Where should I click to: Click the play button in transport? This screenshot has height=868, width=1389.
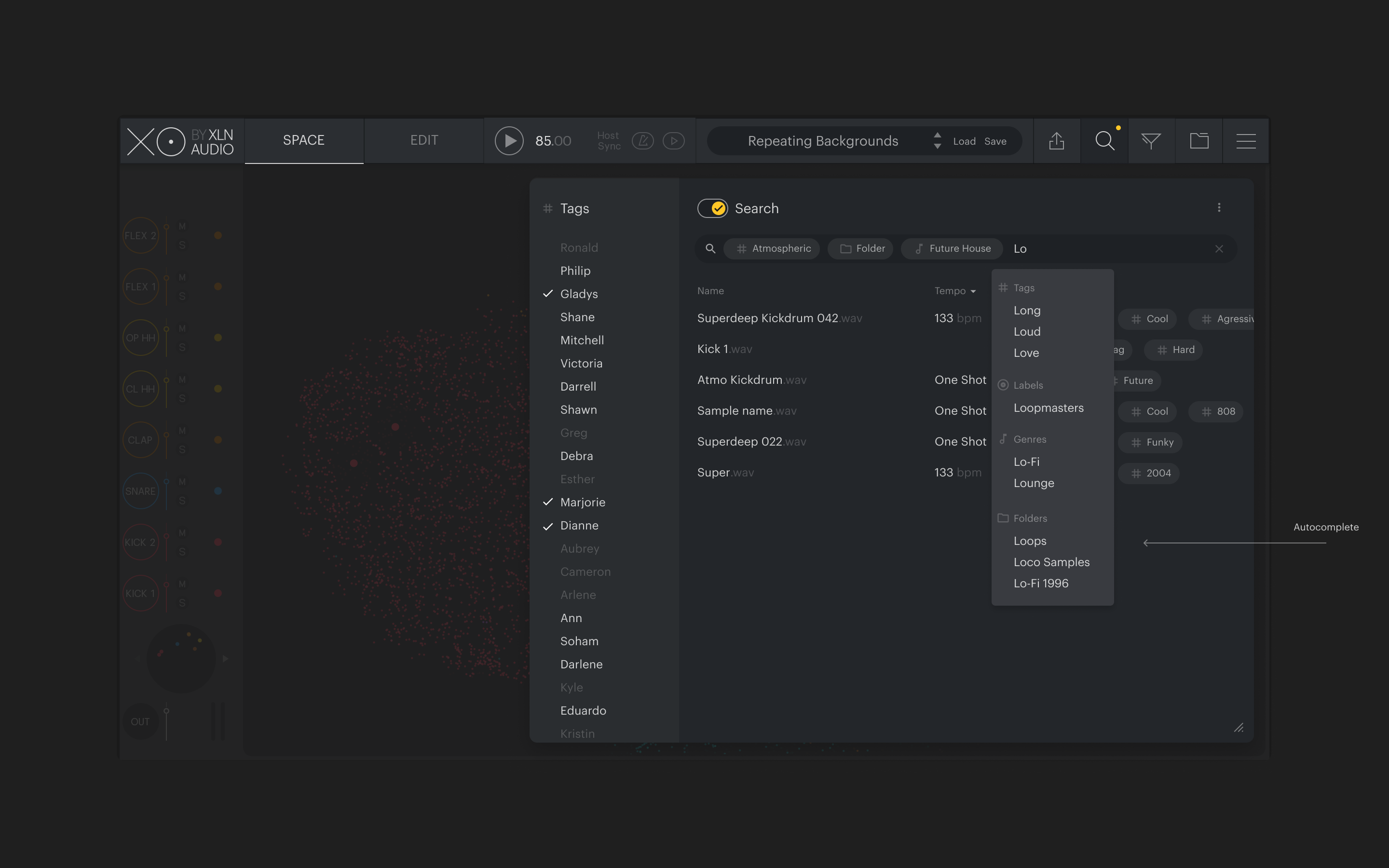pos(509,141)
